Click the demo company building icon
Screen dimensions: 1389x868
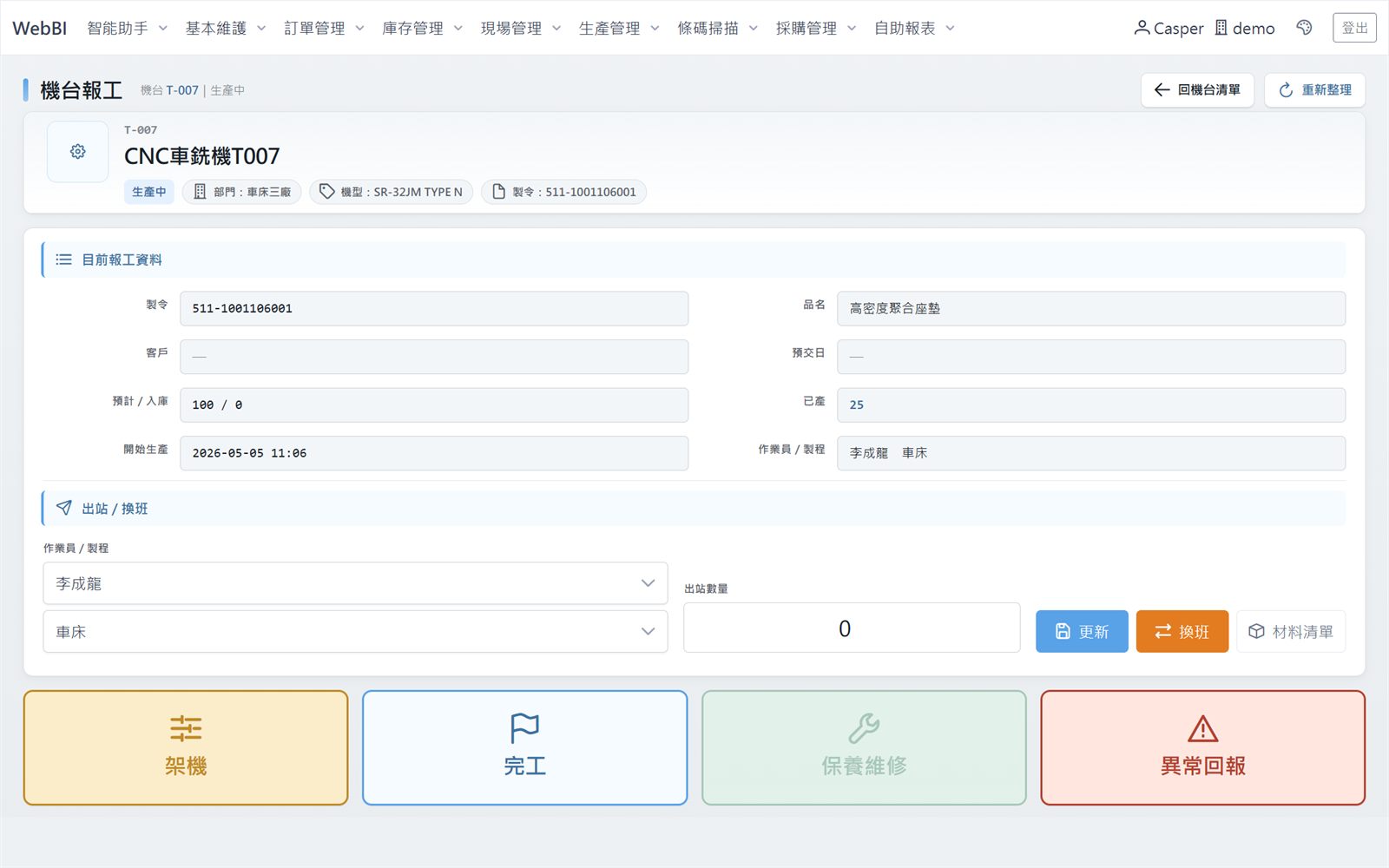click(x=1221, y=28)
